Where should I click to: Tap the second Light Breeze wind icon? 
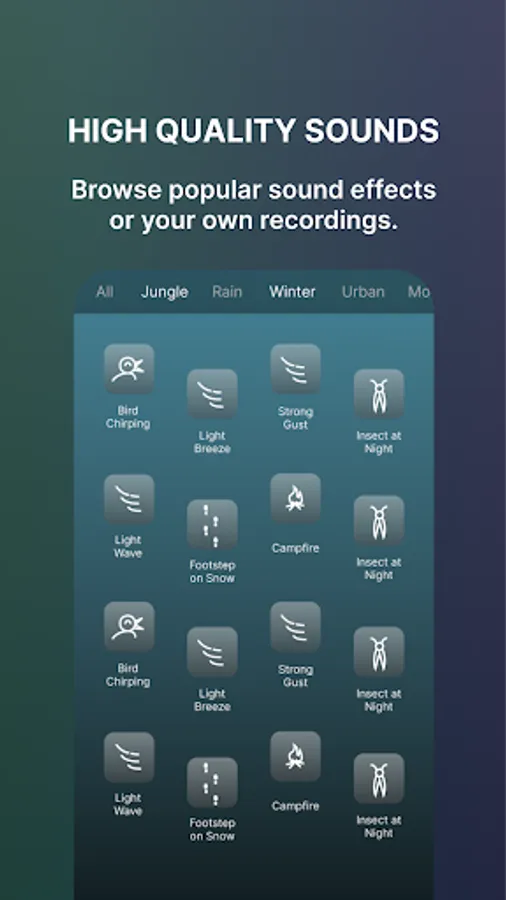[x=212, y=652]
